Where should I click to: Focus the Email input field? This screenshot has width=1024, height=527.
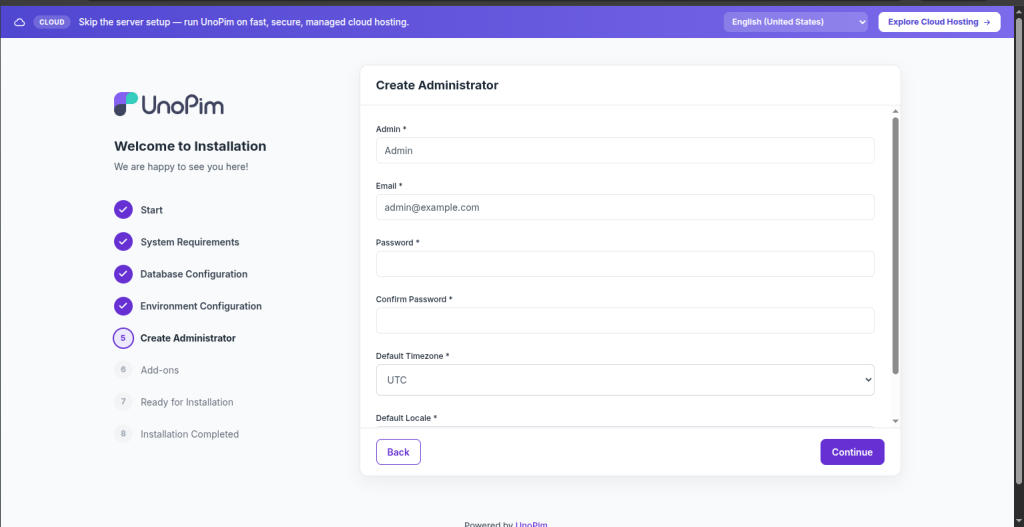pyautogui.click(x=625, y=207)
